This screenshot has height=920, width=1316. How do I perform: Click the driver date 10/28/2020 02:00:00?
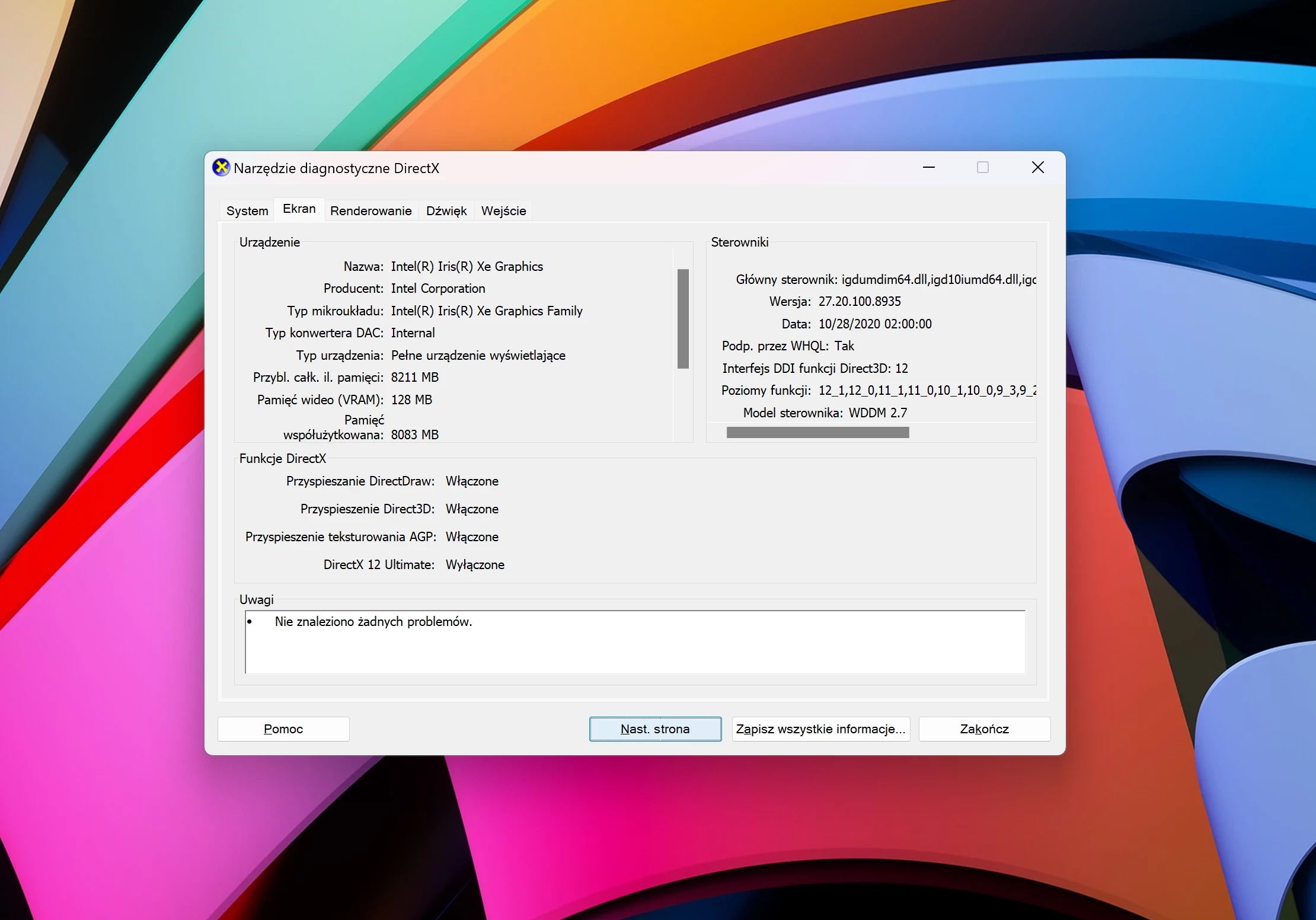(x=875, y=324)
